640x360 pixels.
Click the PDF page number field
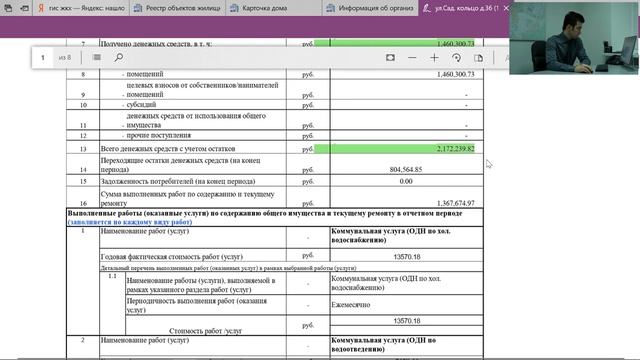(42, 58)
